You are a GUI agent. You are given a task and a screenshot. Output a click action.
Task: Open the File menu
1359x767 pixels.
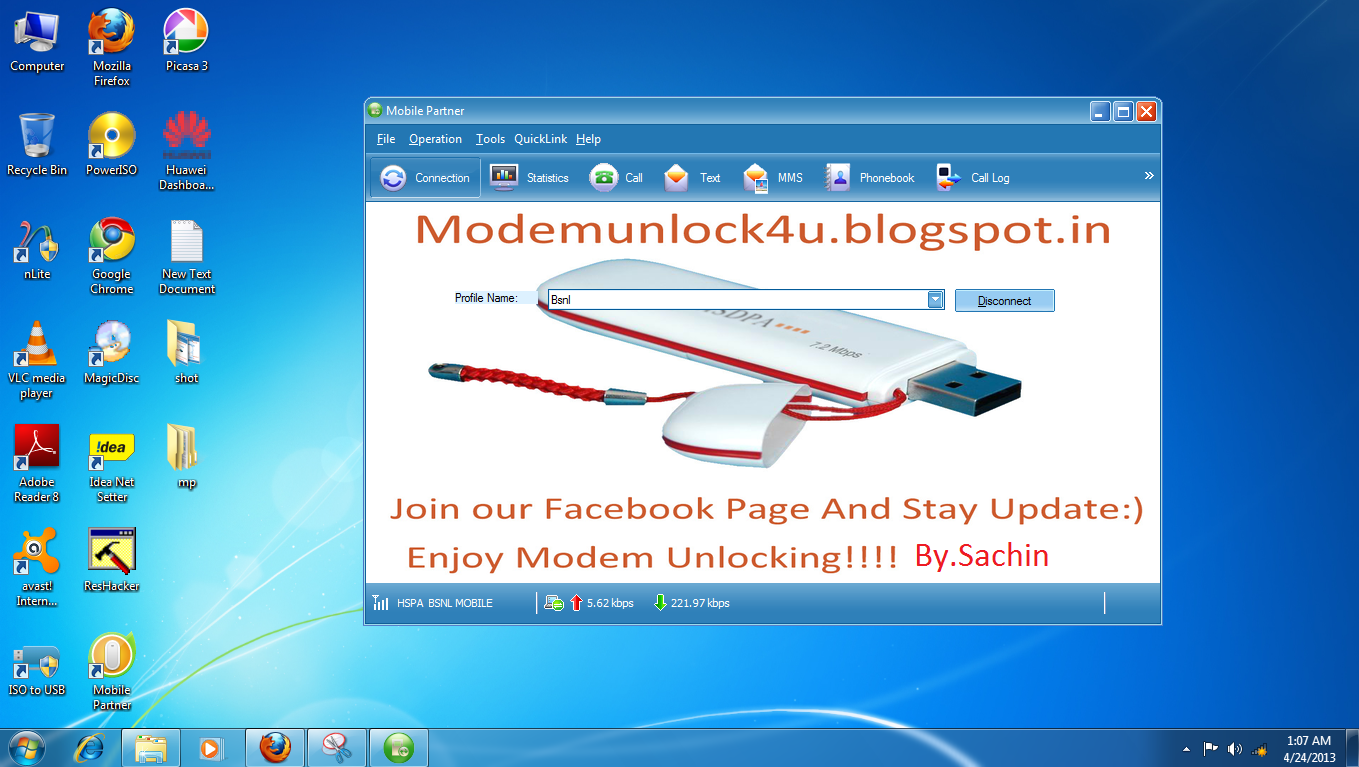click(386, 139)
